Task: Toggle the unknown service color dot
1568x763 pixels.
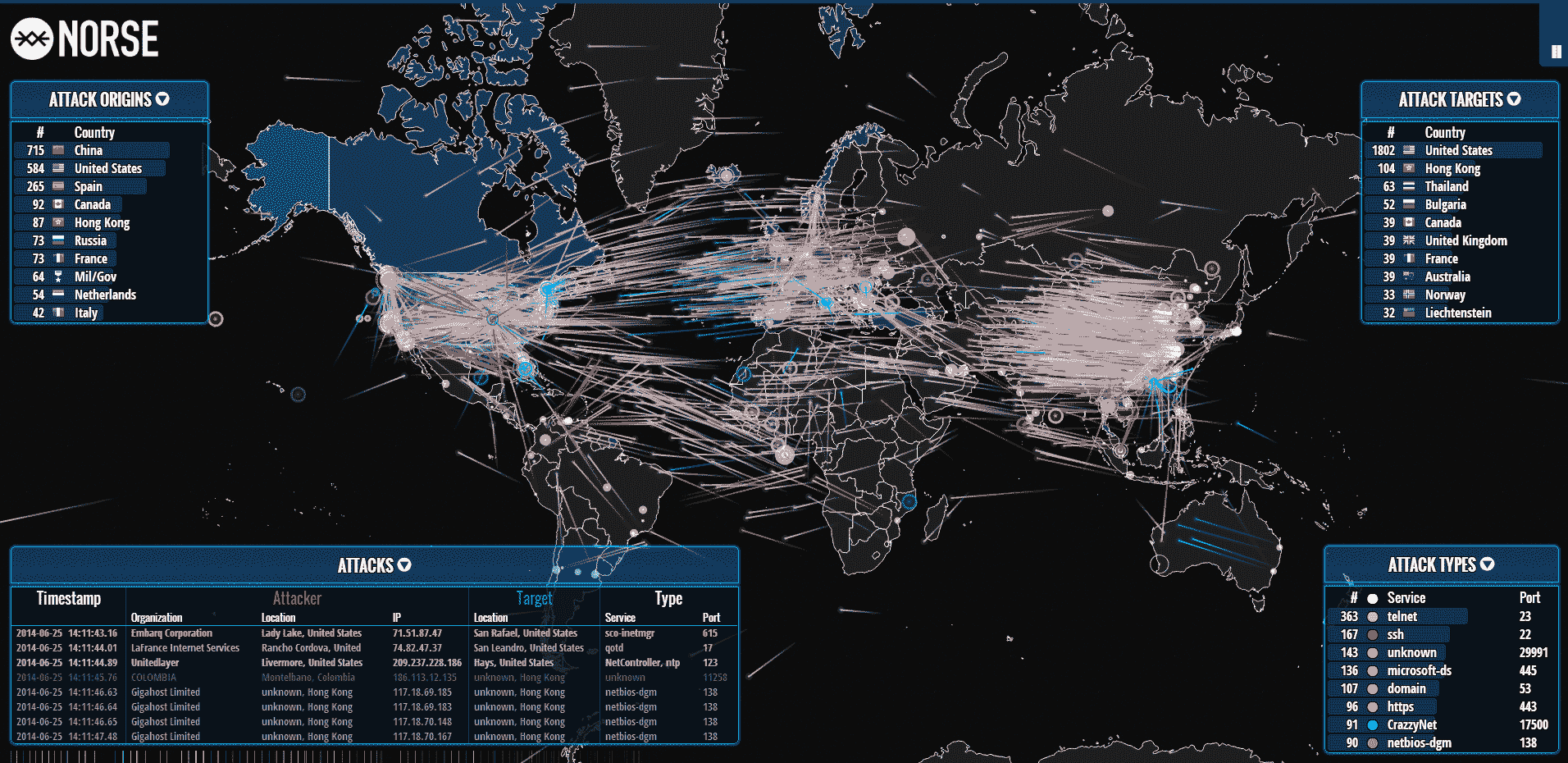Action: 1372,653
